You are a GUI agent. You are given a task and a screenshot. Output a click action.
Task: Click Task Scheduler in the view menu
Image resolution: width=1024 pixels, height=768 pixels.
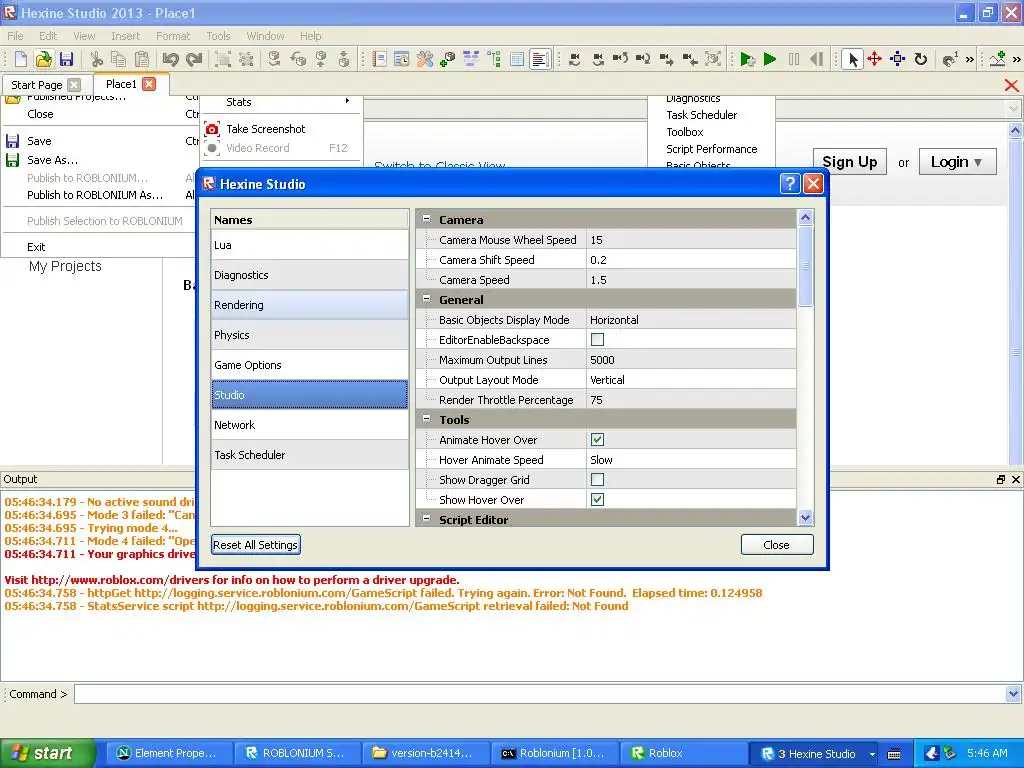701,115
